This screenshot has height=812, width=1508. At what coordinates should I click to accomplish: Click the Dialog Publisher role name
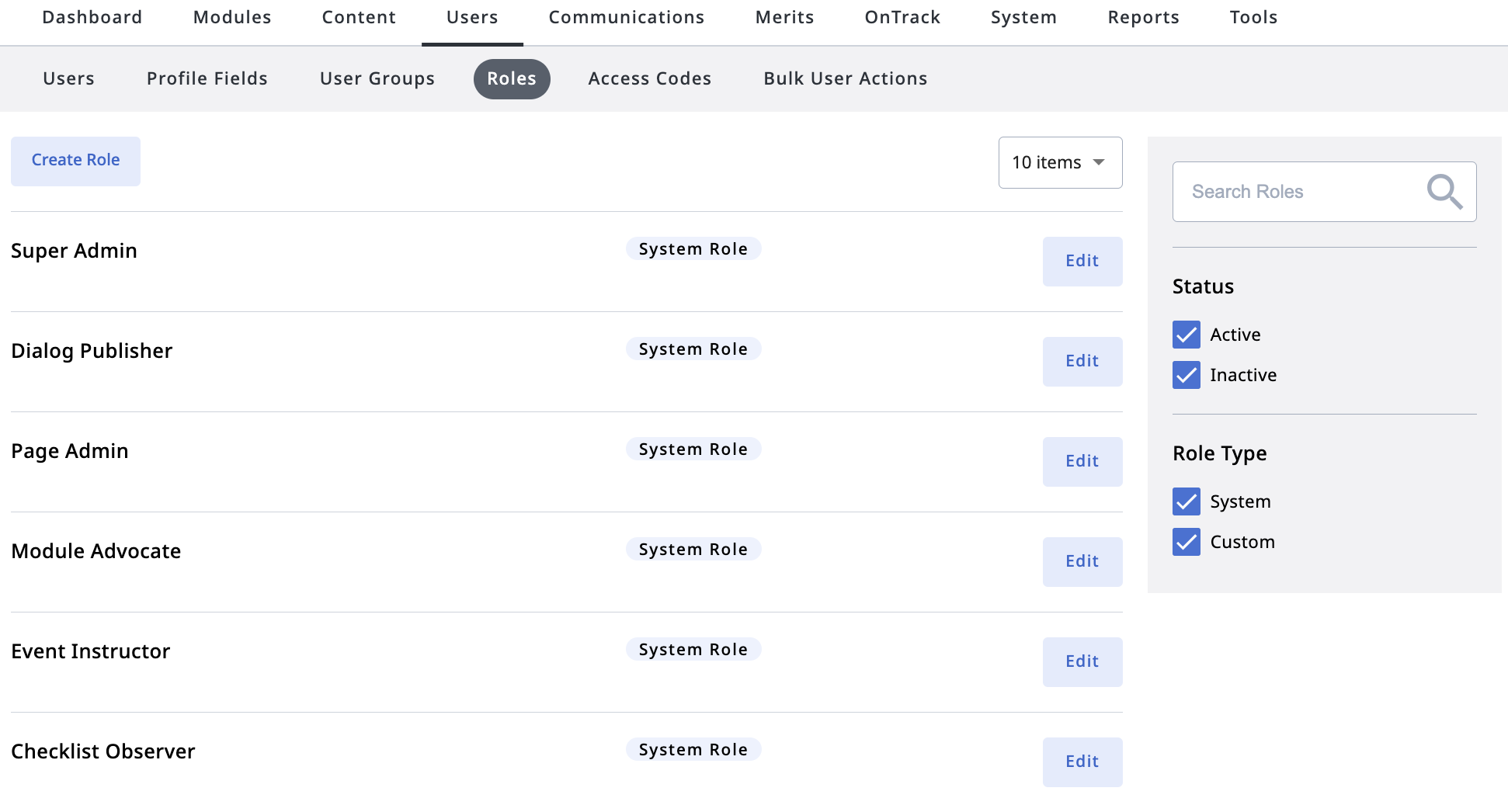[x=92, y=351]
